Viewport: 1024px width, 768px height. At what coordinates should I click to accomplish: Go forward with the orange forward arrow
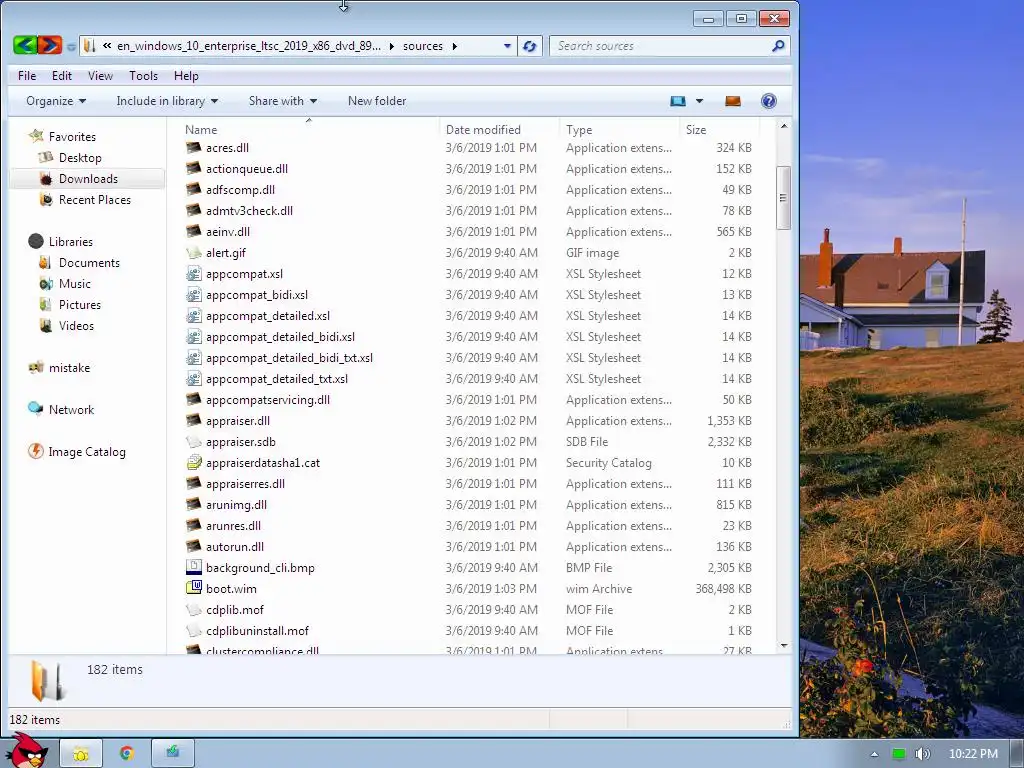[x=49, y=46]
